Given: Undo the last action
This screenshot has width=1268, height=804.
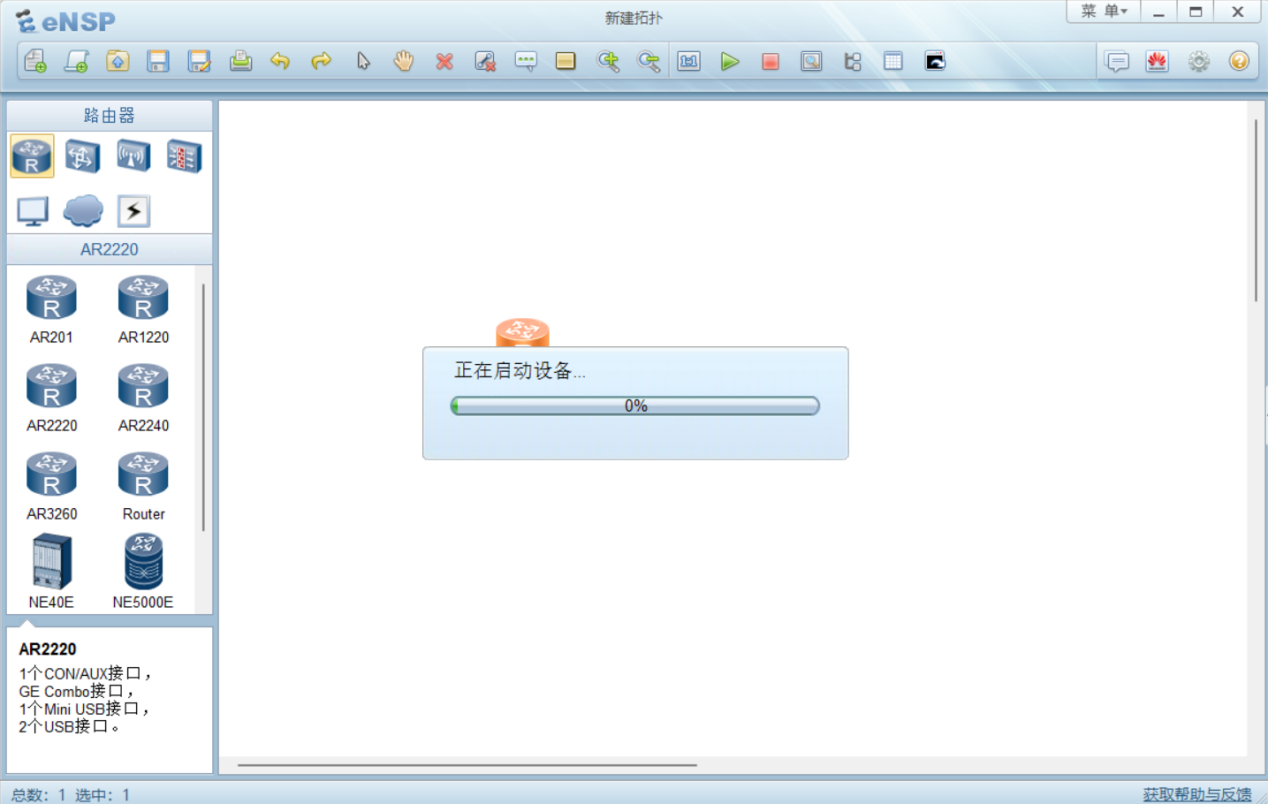Looking at the screenshot, I should click(x=280, y=61).
